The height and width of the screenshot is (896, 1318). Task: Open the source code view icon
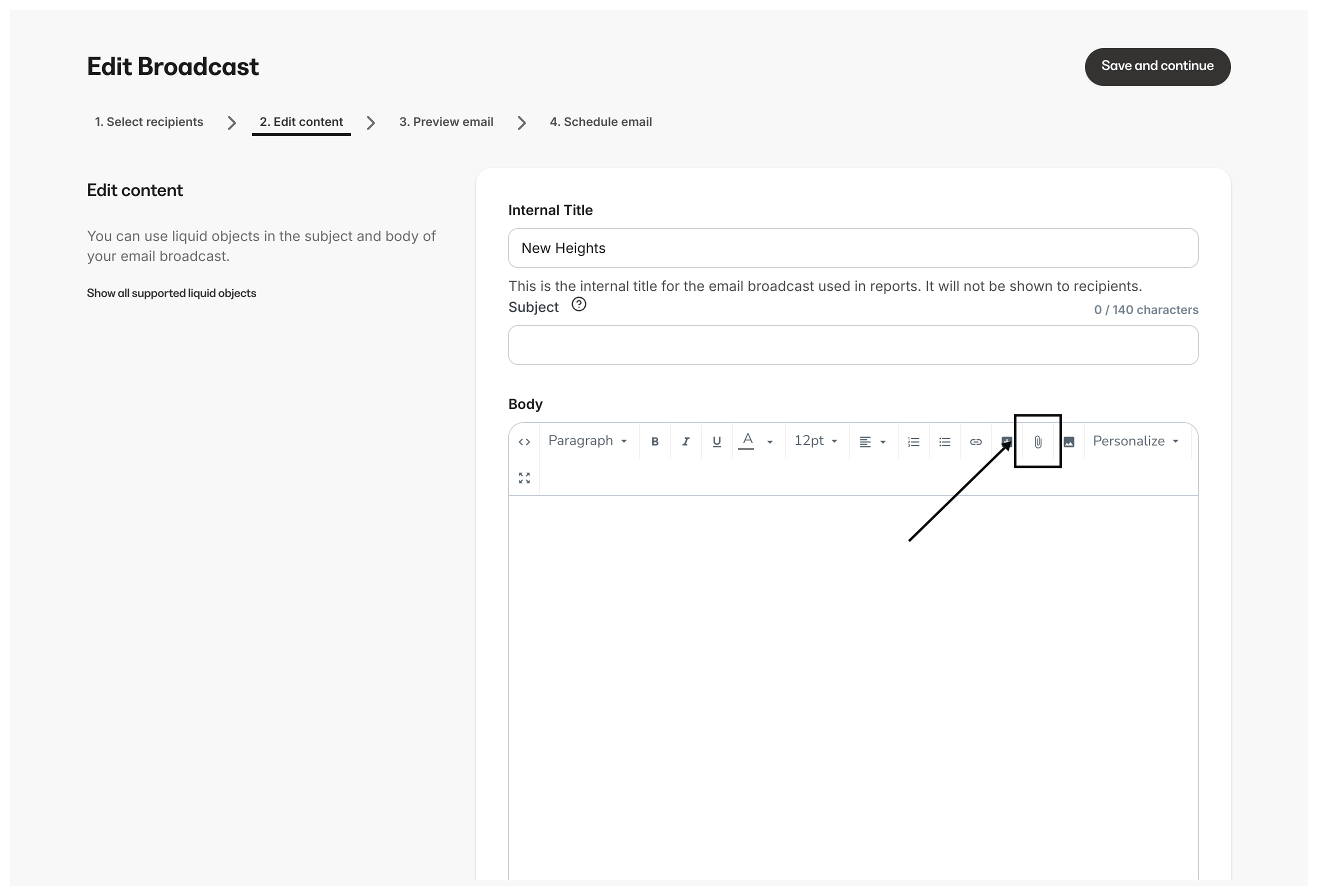coord(524,442)
